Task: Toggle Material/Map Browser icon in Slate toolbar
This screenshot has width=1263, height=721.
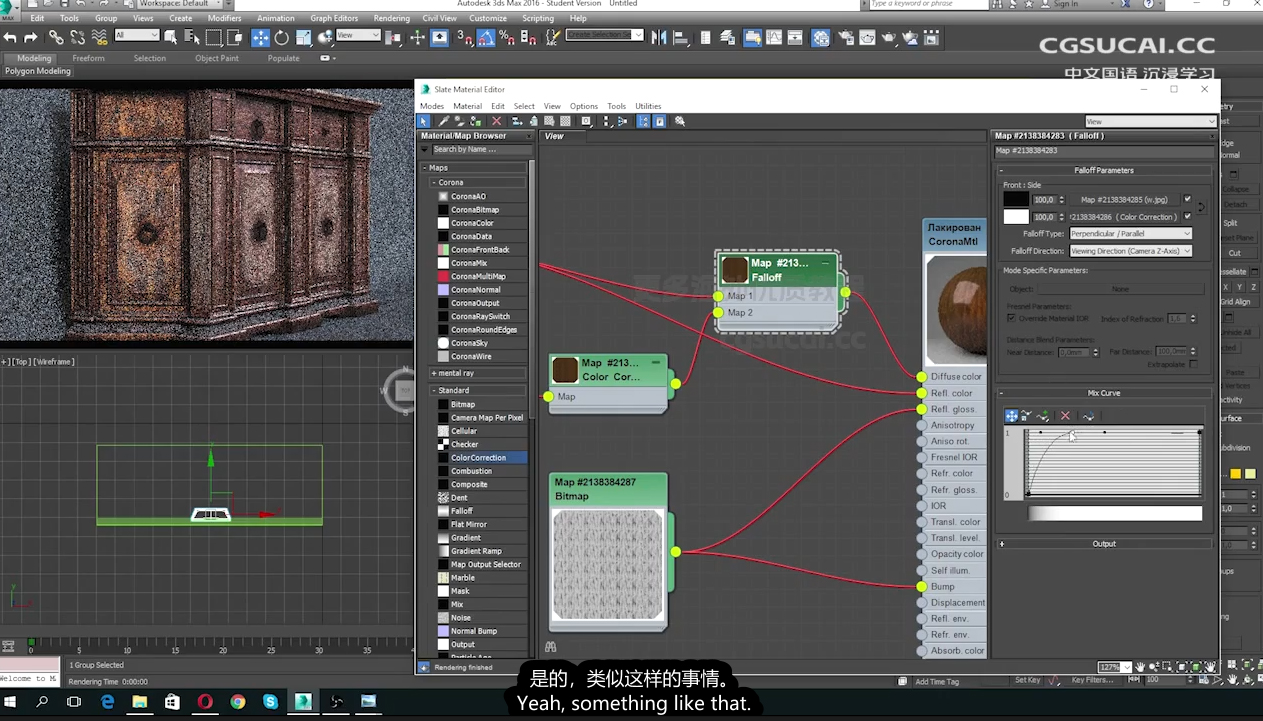Action: (643, 121)
